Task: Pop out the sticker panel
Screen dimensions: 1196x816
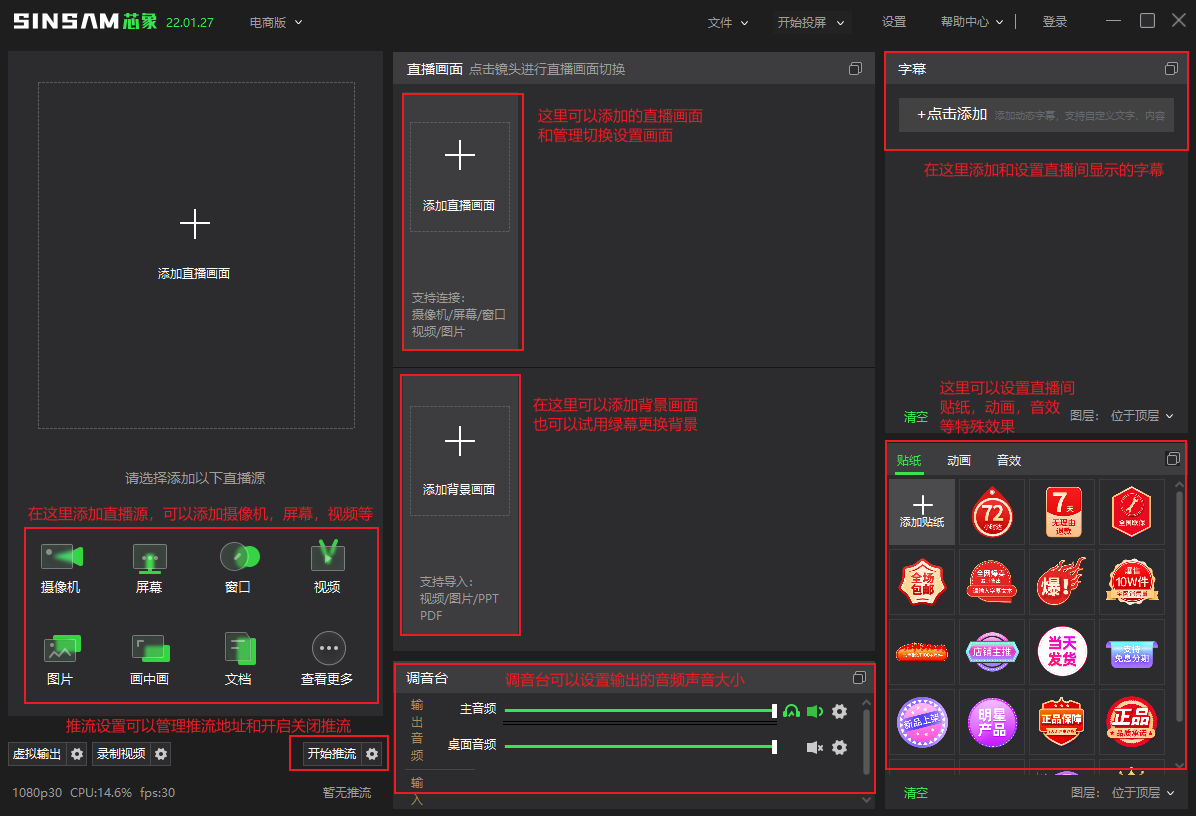Action: point(1173,458)
